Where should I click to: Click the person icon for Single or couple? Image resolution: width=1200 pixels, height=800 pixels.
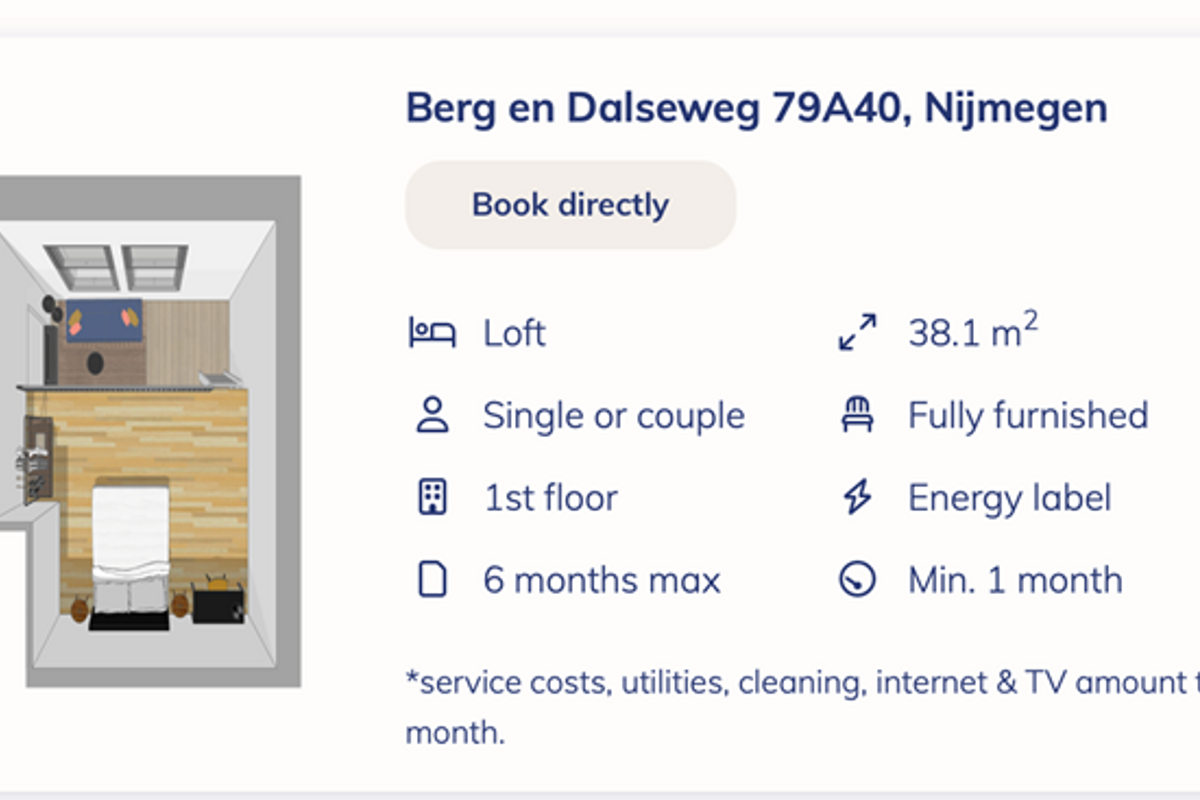(432, 415)
